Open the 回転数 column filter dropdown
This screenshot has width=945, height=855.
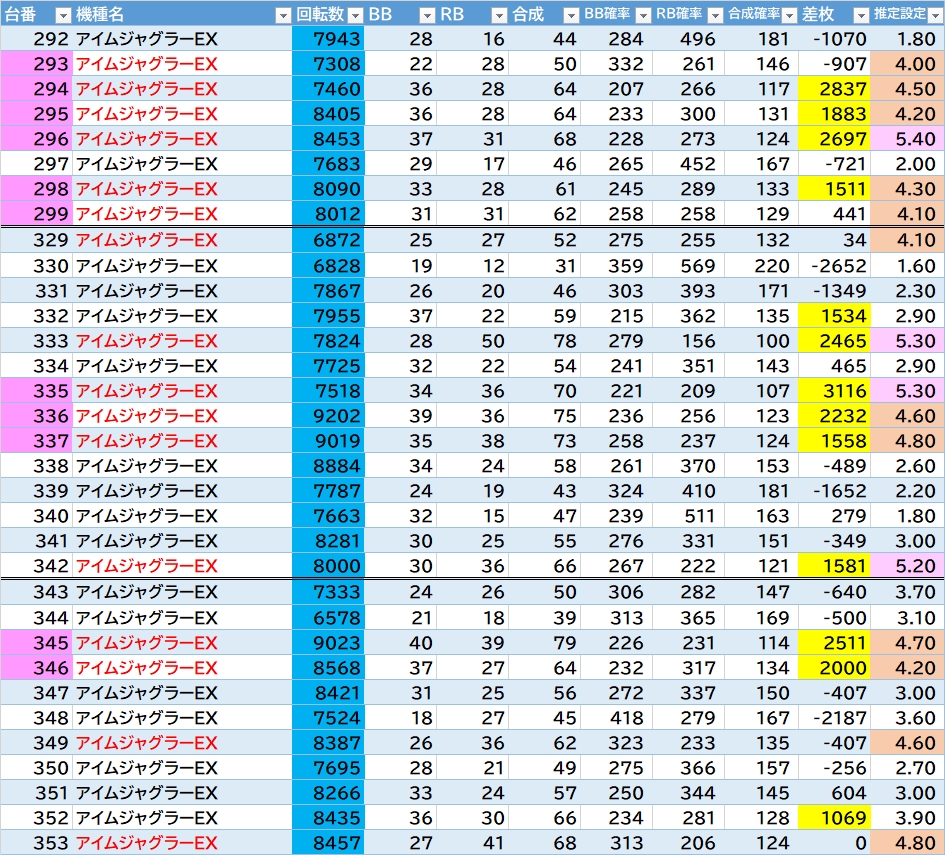tap(356, 16)
